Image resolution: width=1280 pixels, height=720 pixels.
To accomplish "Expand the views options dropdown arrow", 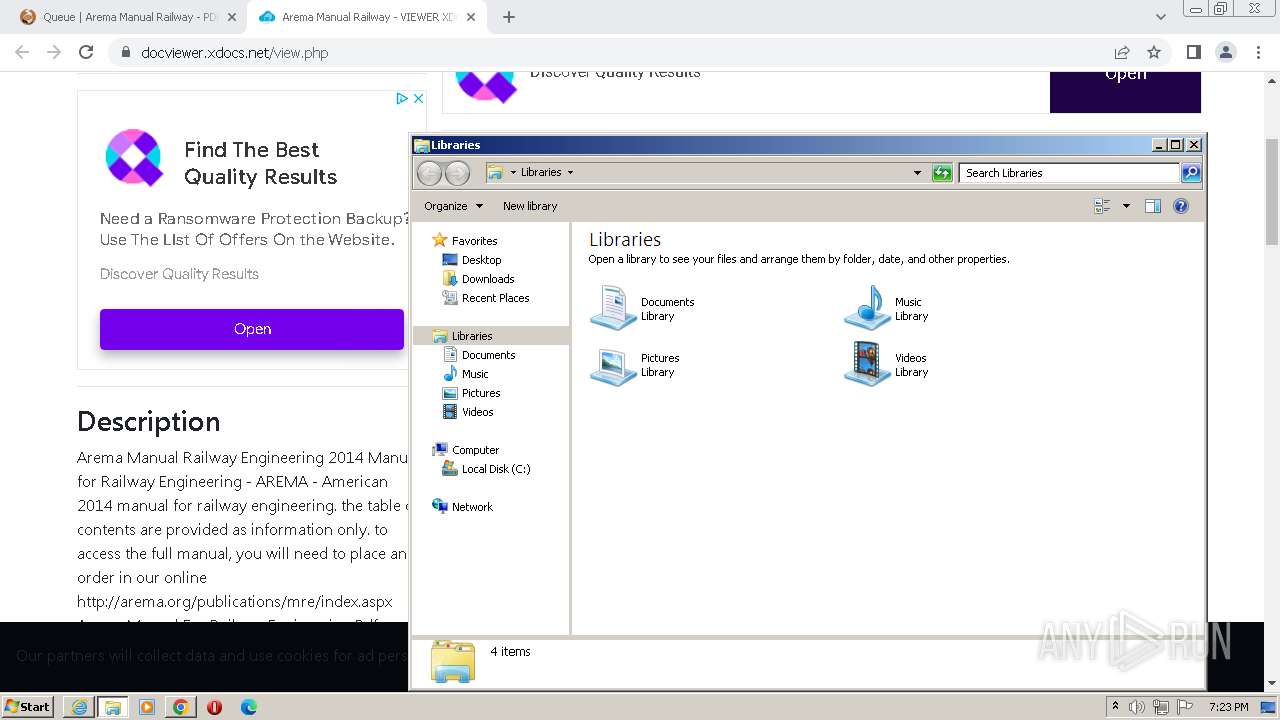I will (1126, 206).
